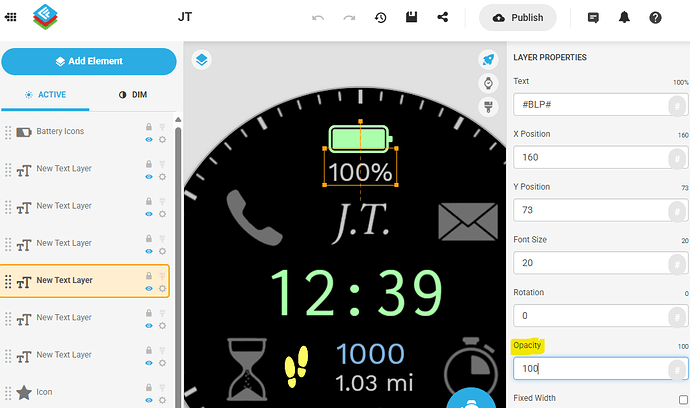Open the # tag picker for Rotation

click(677, 317)
